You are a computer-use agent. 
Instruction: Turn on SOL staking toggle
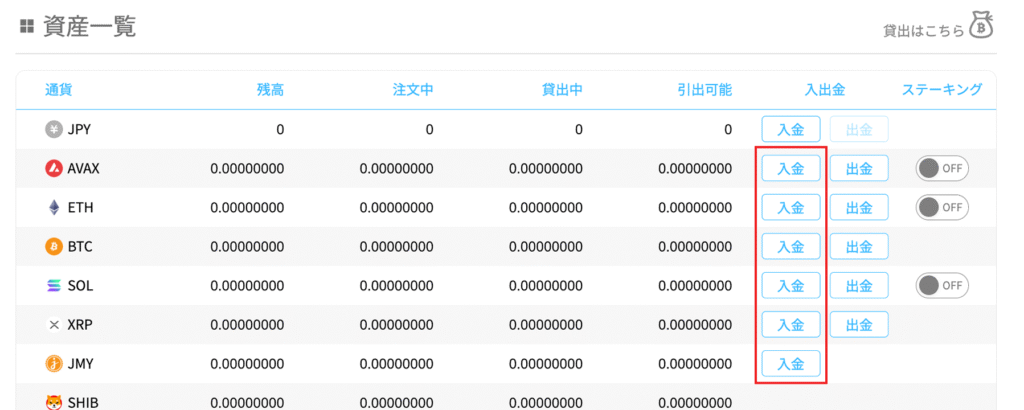click(942, 285)
